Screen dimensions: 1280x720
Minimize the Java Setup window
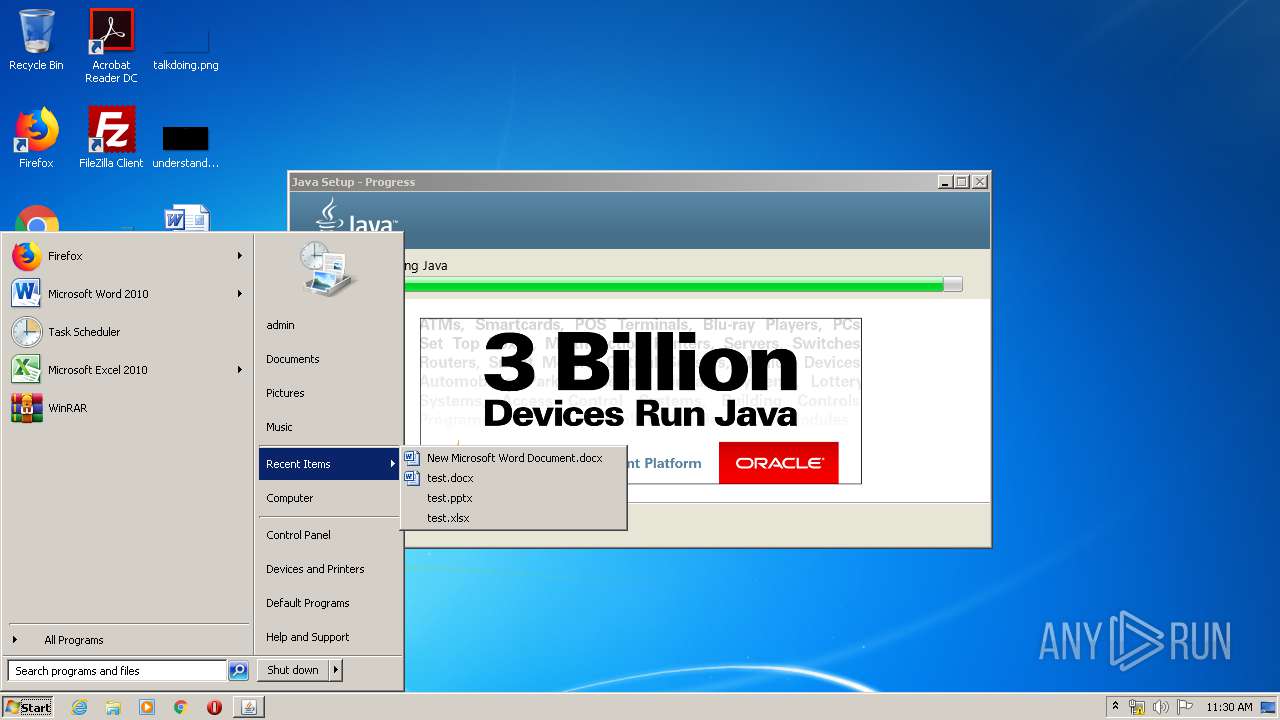click(945, 182)
